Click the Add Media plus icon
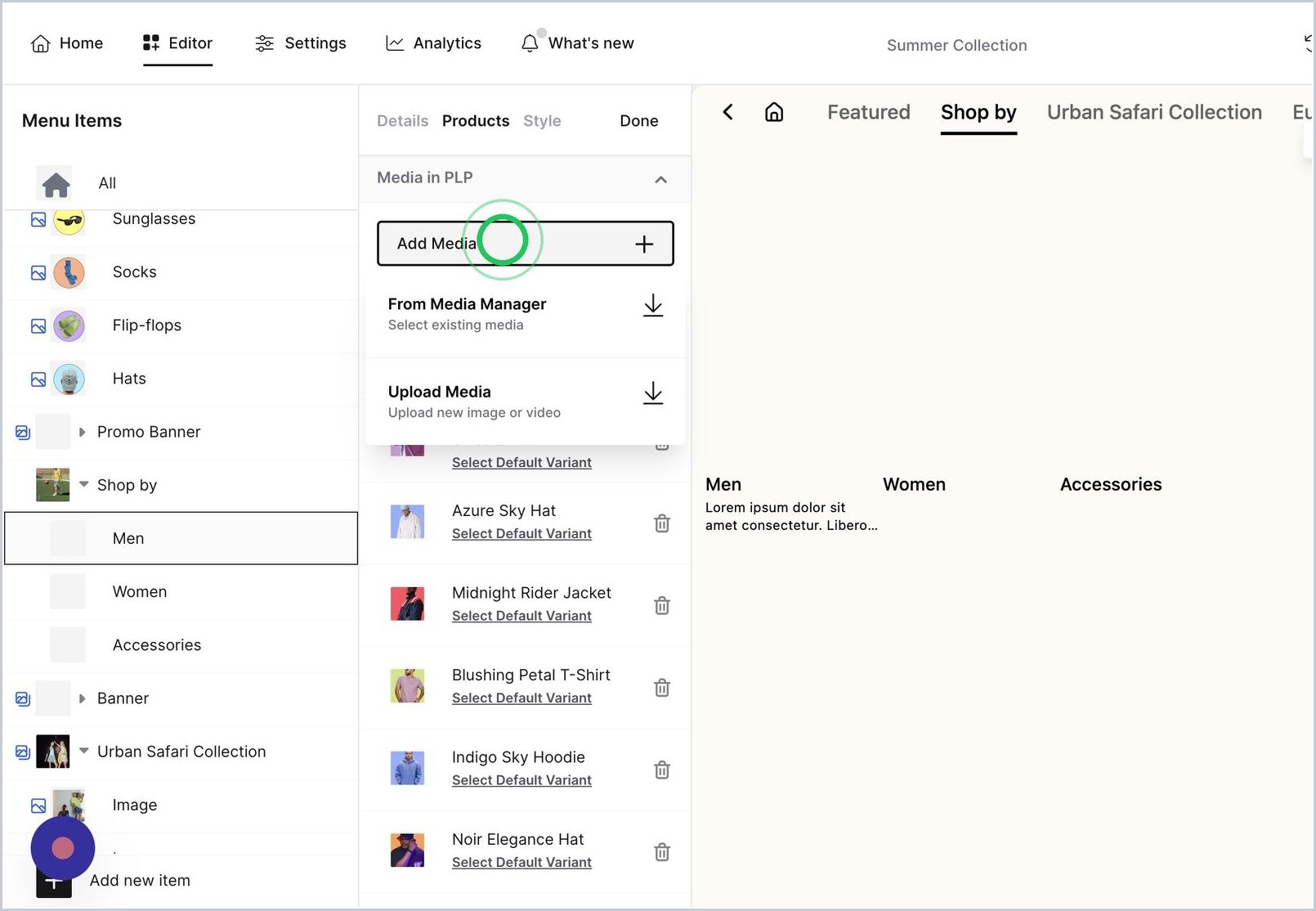Screen dimensions: 1316x911 (x=644, y=244)
